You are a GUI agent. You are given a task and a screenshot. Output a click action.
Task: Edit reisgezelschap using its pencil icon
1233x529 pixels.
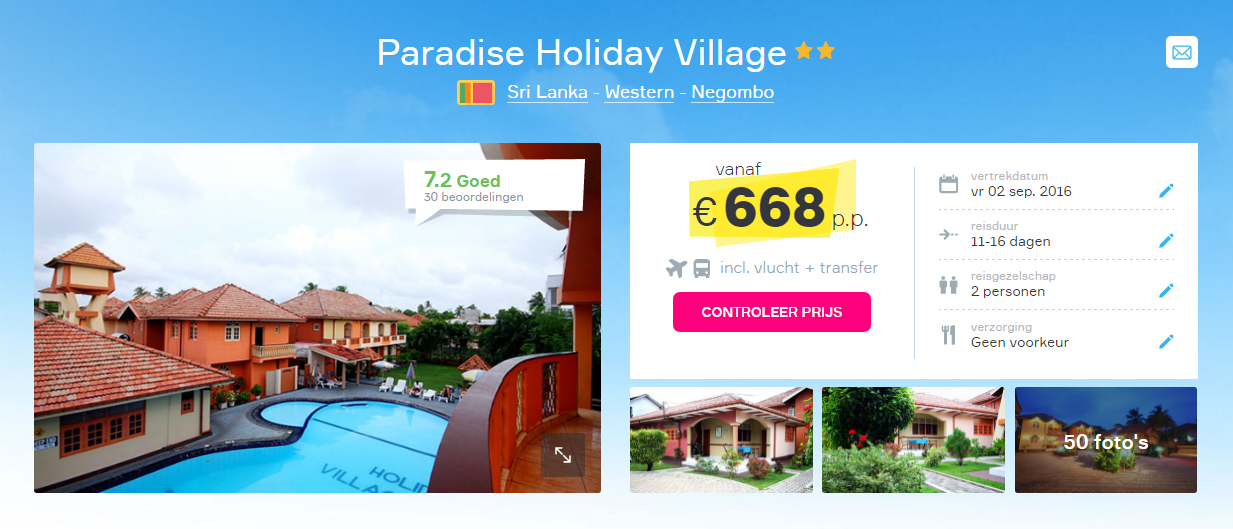(1166, 290)
